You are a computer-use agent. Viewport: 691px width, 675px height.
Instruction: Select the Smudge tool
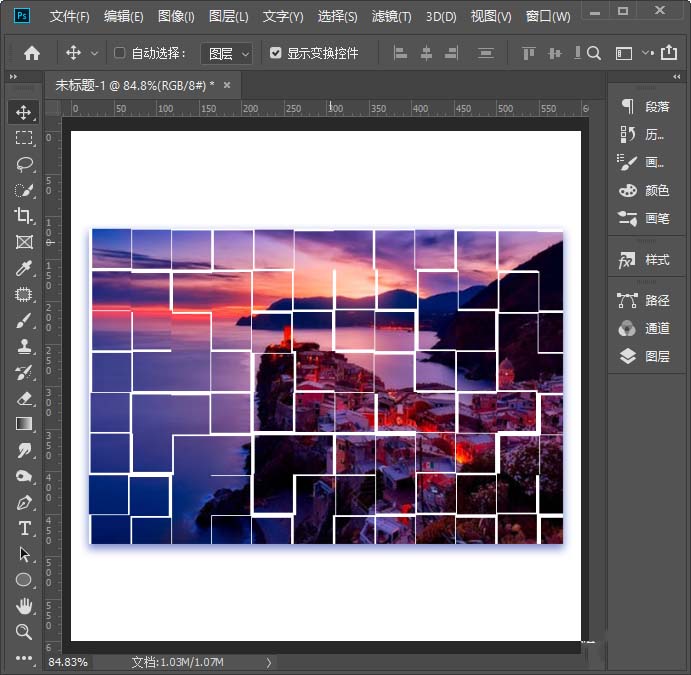pyautogui.click(x=24, y=450)
